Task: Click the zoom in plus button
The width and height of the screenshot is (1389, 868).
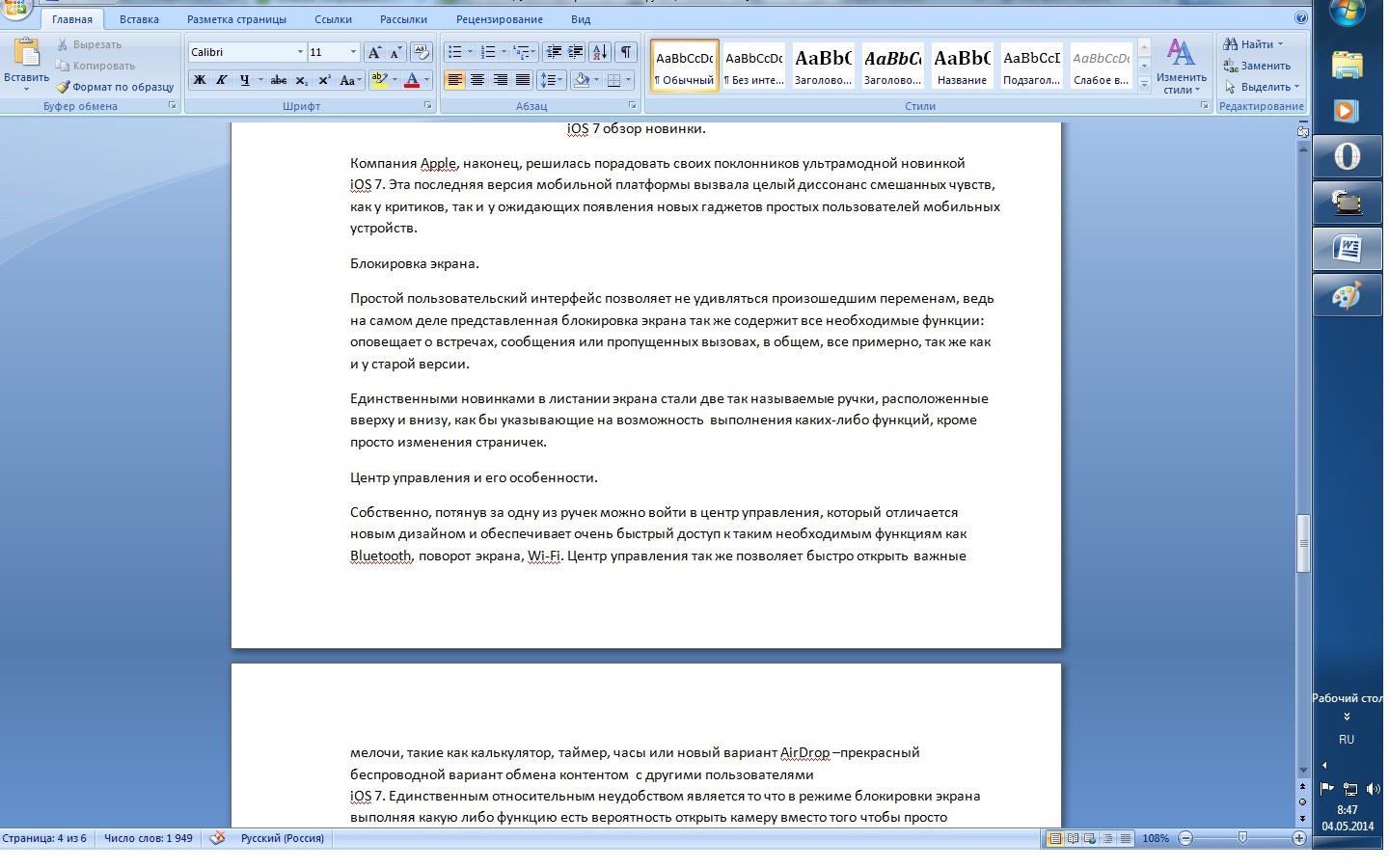Action: [x=1299, y=838]
